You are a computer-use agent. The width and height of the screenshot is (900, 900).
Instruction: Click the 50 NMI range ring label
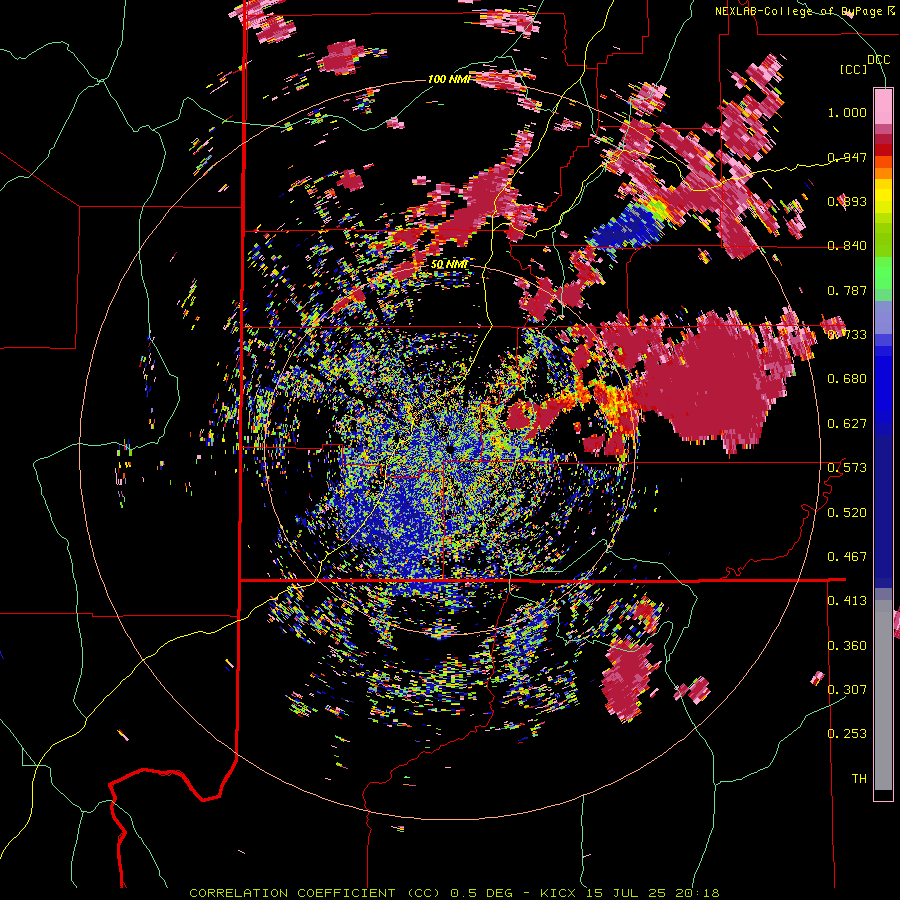(449, 264)
